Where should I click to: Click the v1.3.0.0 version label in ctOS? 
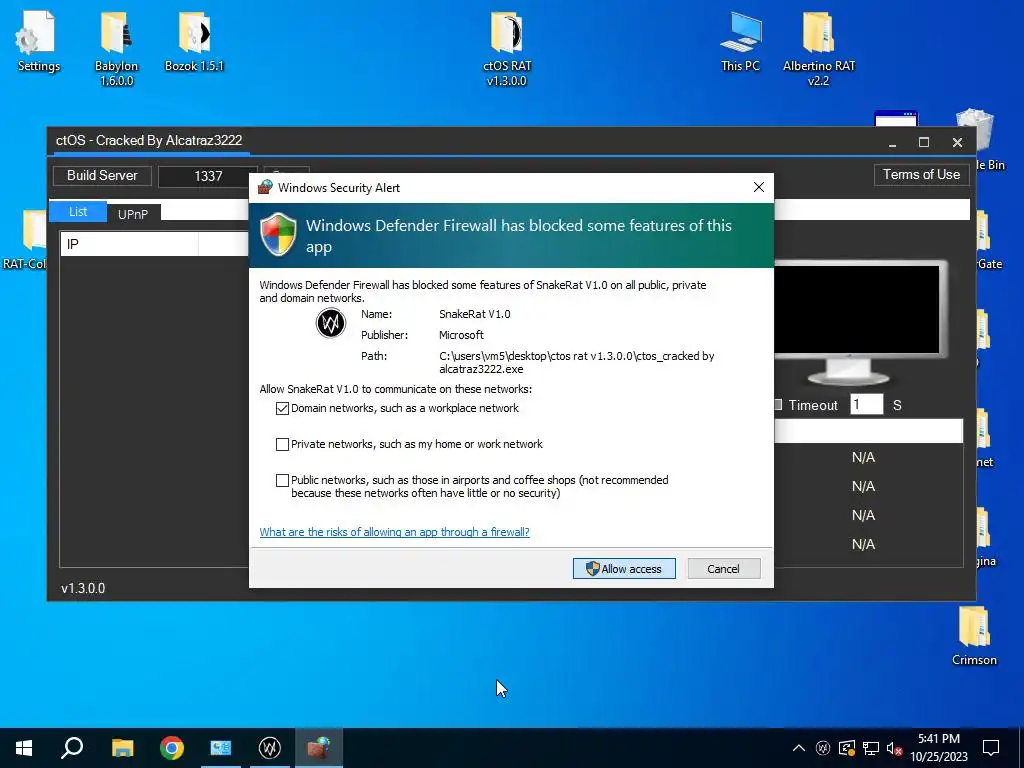click(83, 588)
